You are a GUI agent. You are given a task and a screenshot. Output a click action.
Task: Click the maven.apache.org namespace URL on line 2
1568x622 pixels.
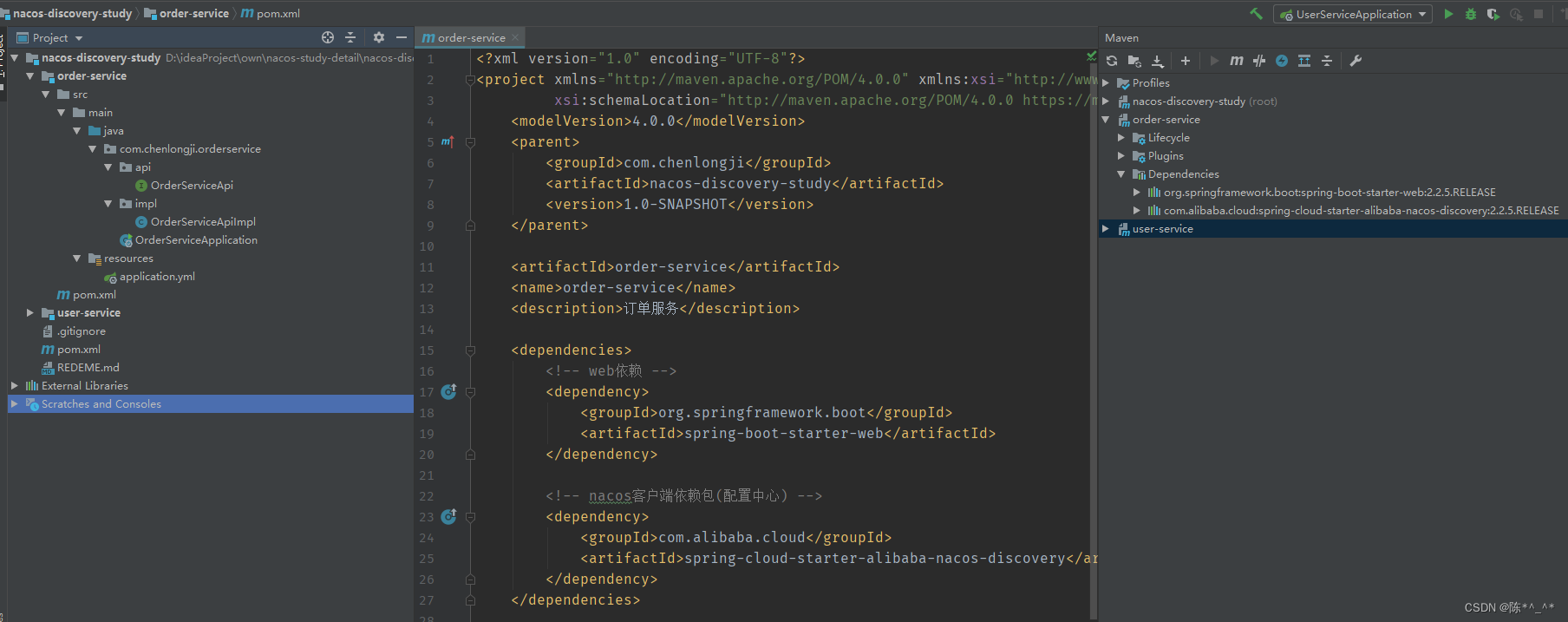pyautogui.click(x=757, y=79)
